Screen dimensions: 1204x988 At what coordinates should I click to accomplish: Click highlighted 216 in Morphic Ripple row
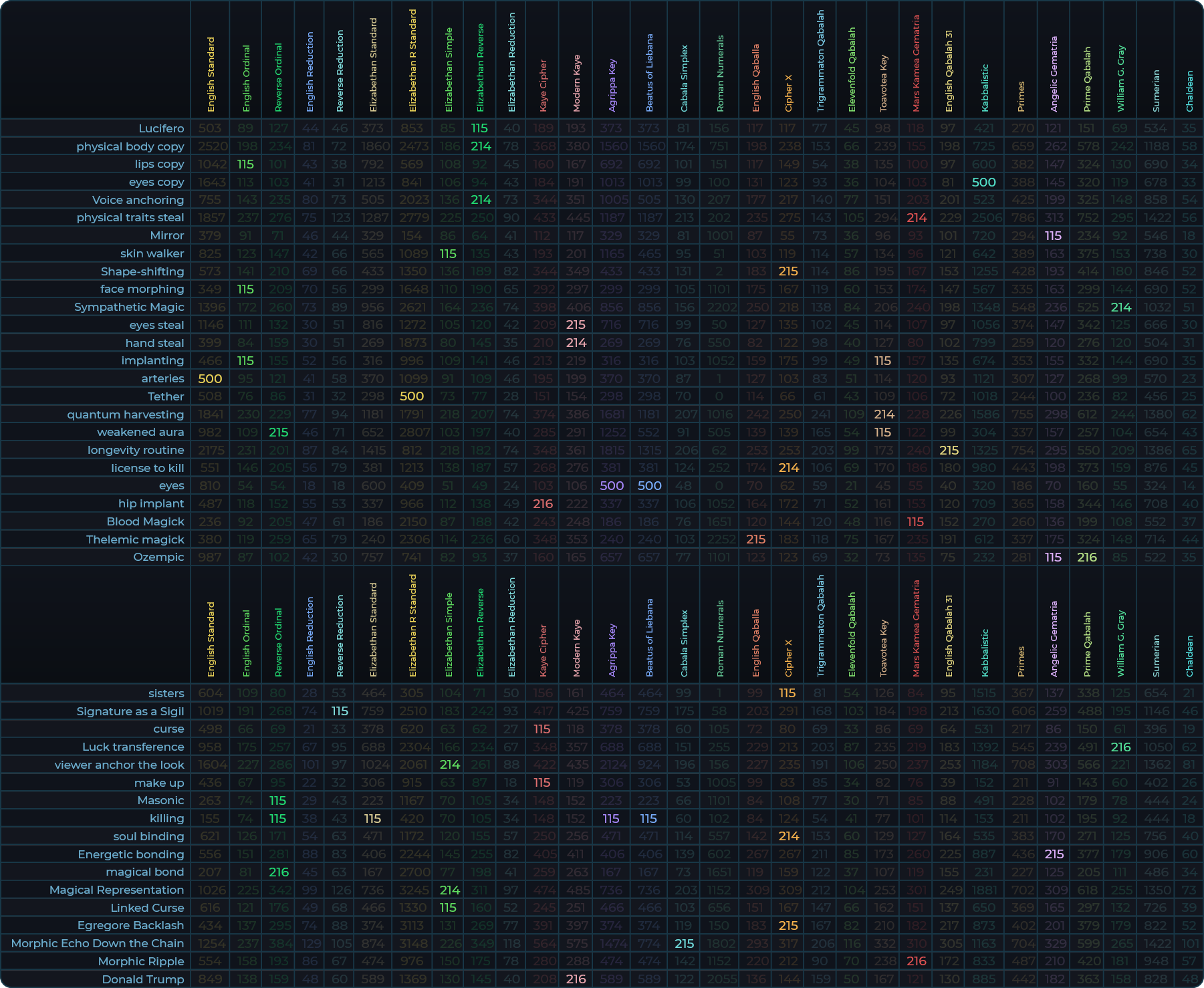(x=916, y=961)
